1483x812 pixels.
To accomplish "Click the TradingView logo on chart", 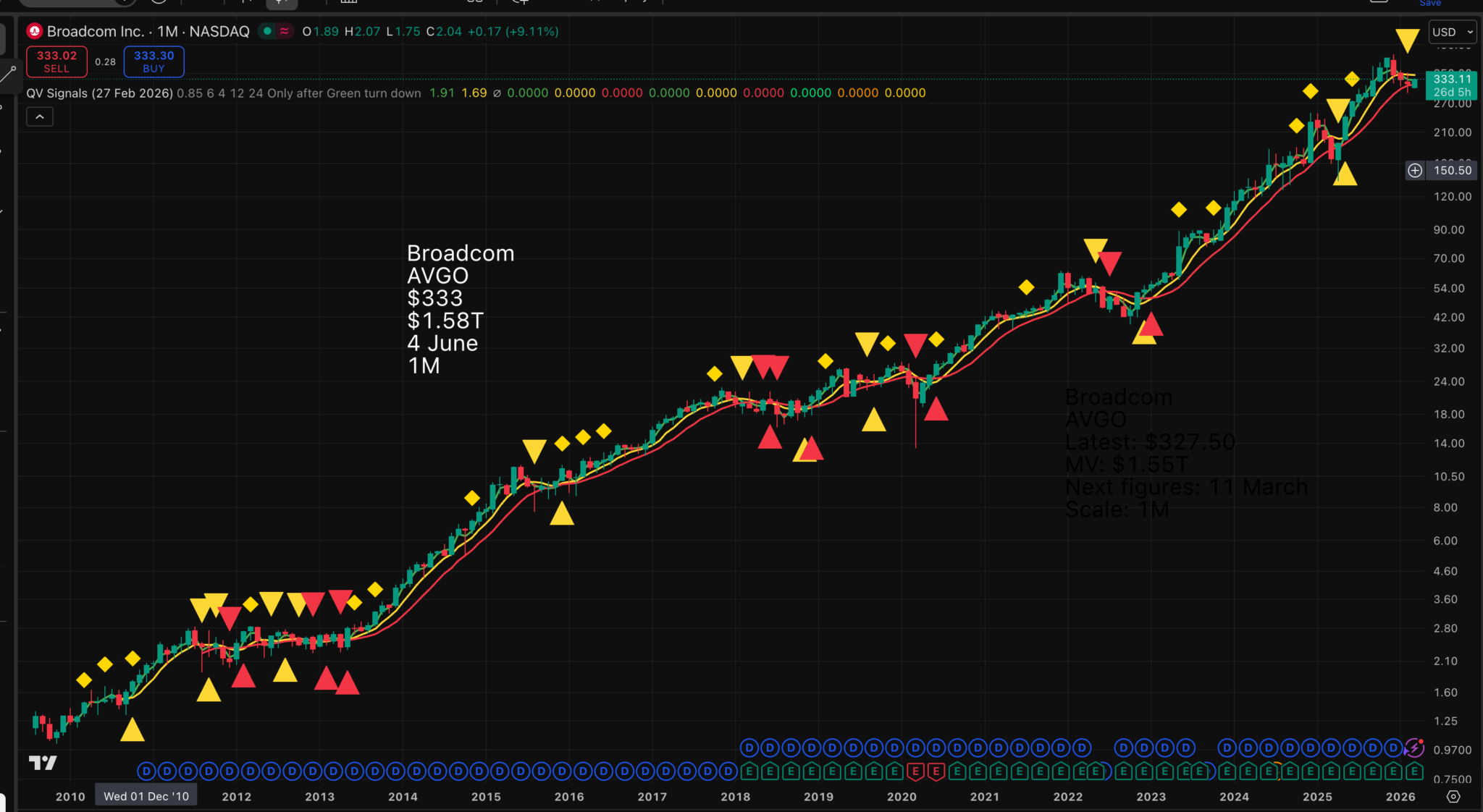I will coord(43,763).
